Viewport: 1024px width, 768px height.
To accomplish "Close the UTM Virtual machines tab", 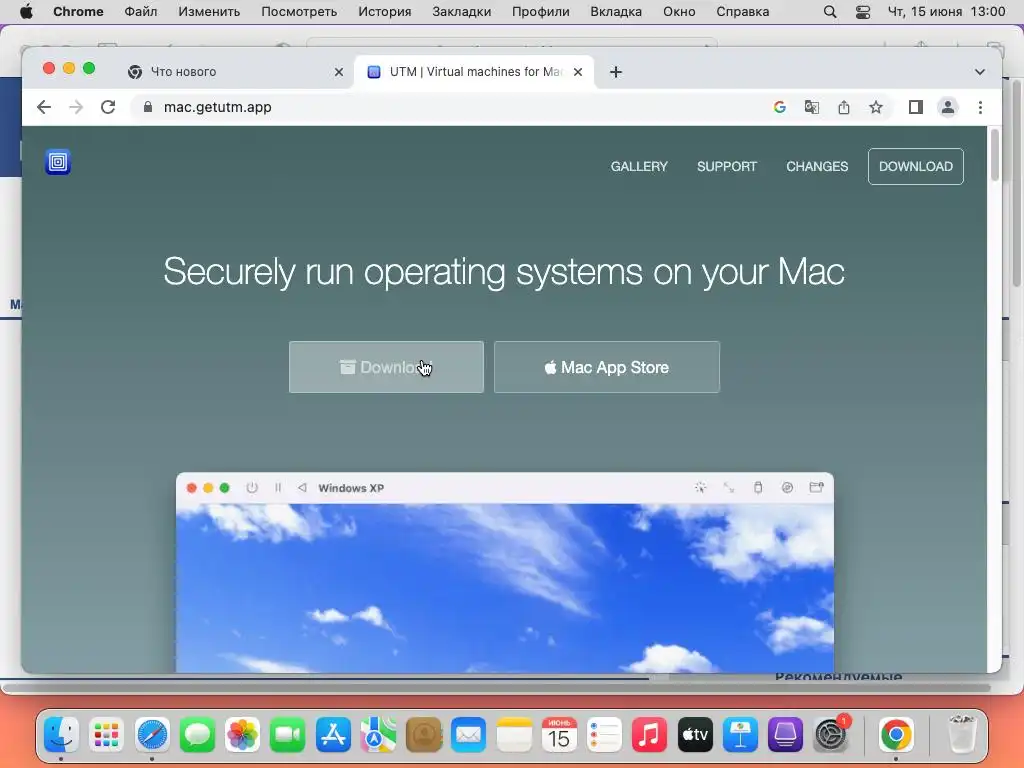I will pyautogui.click(x=578, y=72).
